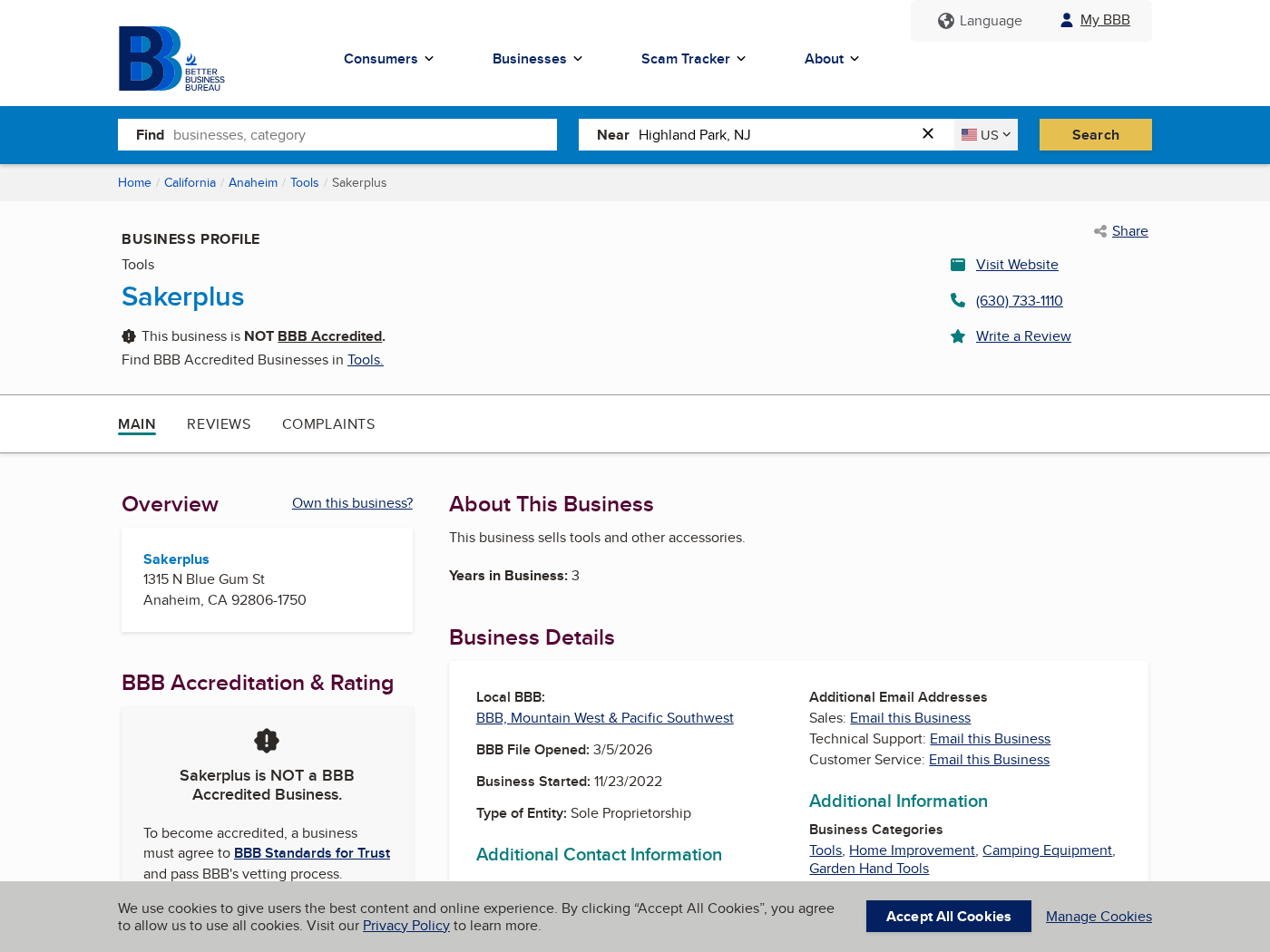The width and height of the screenshot is (1270, 952).
Task: Switch to the REVIEWS tab
Action: coord(219,424)
